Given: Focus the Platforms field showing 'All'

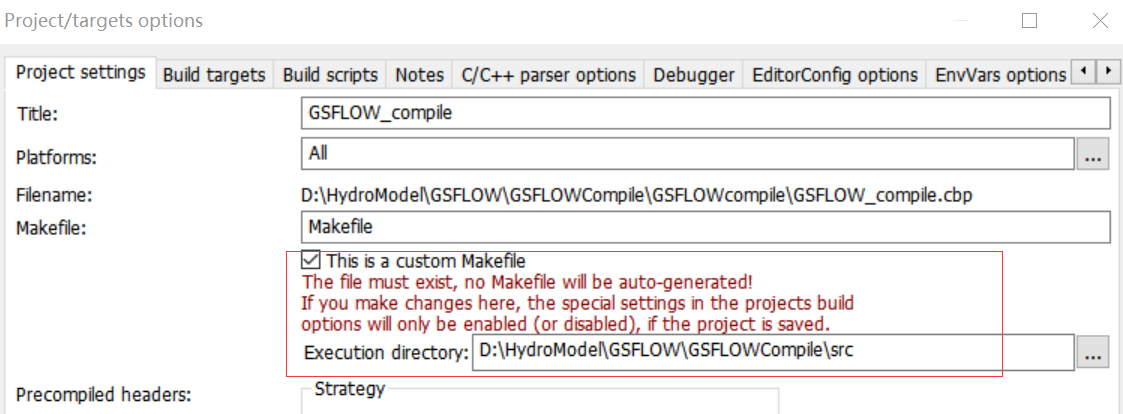Looking at the screenshot, I should 686,154.
